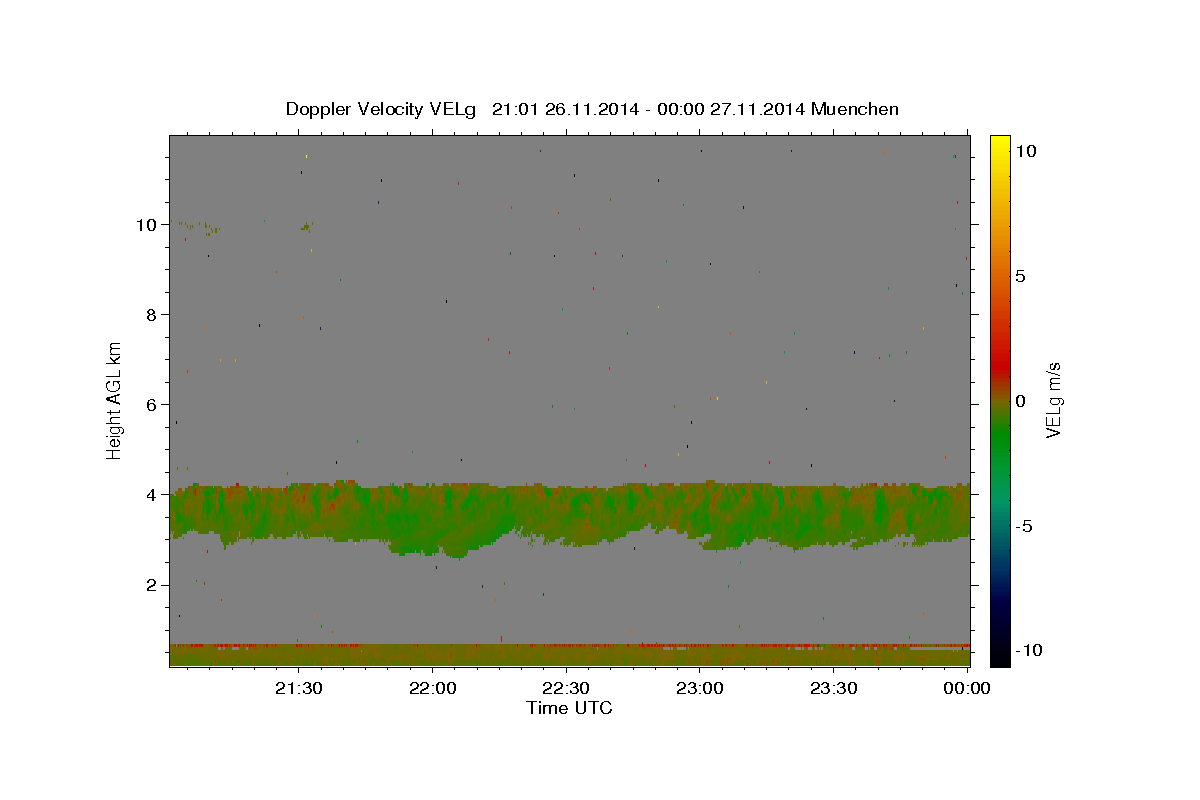Click the height axis label 10

coord(147,225)
